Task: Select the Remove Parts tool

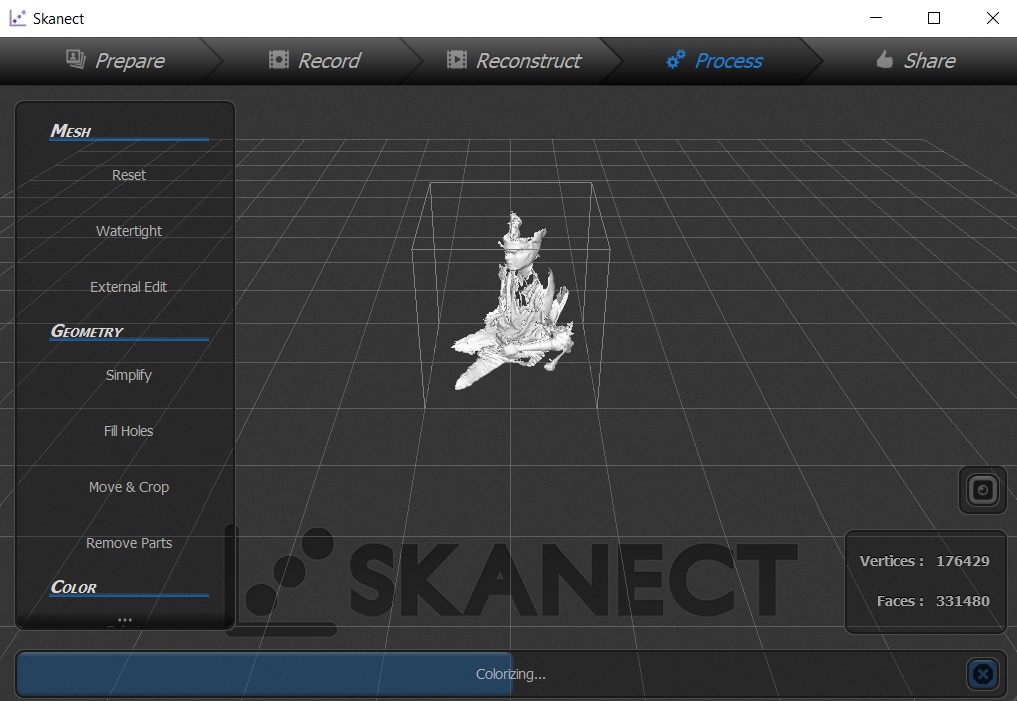Action: [128, 543]
